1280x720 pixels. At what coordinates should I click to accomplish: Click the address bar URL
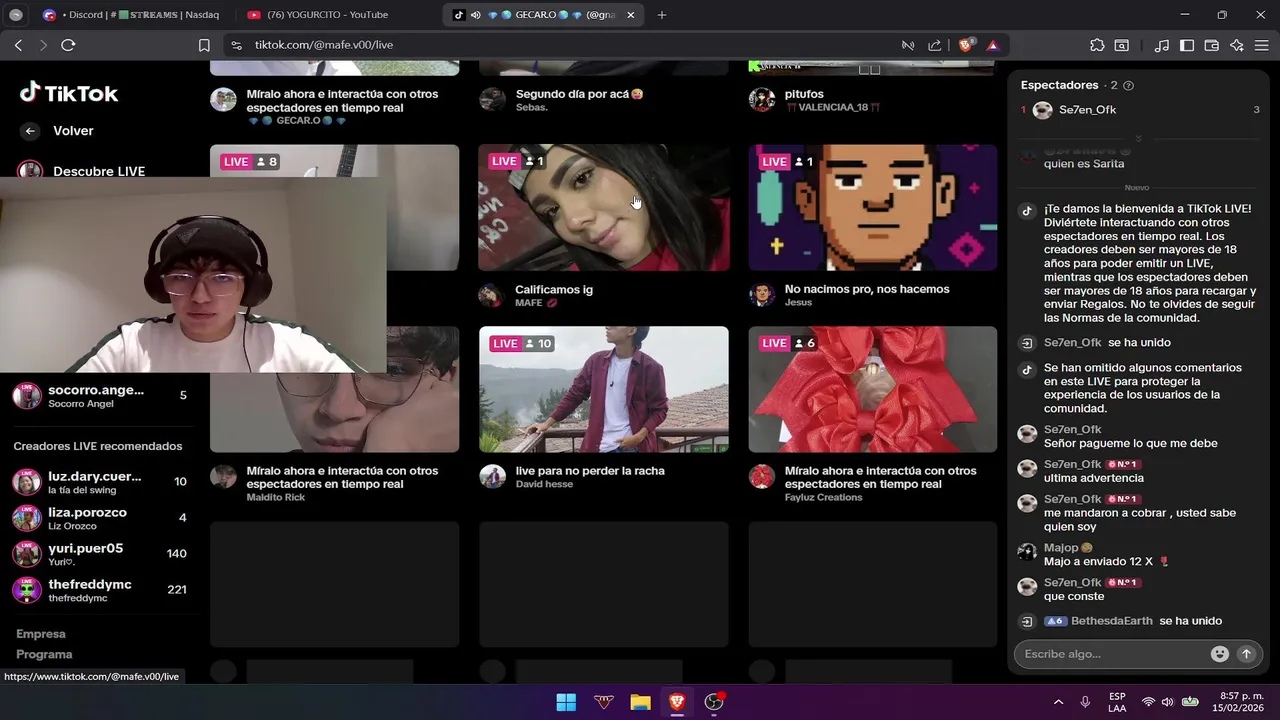click(323, 45)
